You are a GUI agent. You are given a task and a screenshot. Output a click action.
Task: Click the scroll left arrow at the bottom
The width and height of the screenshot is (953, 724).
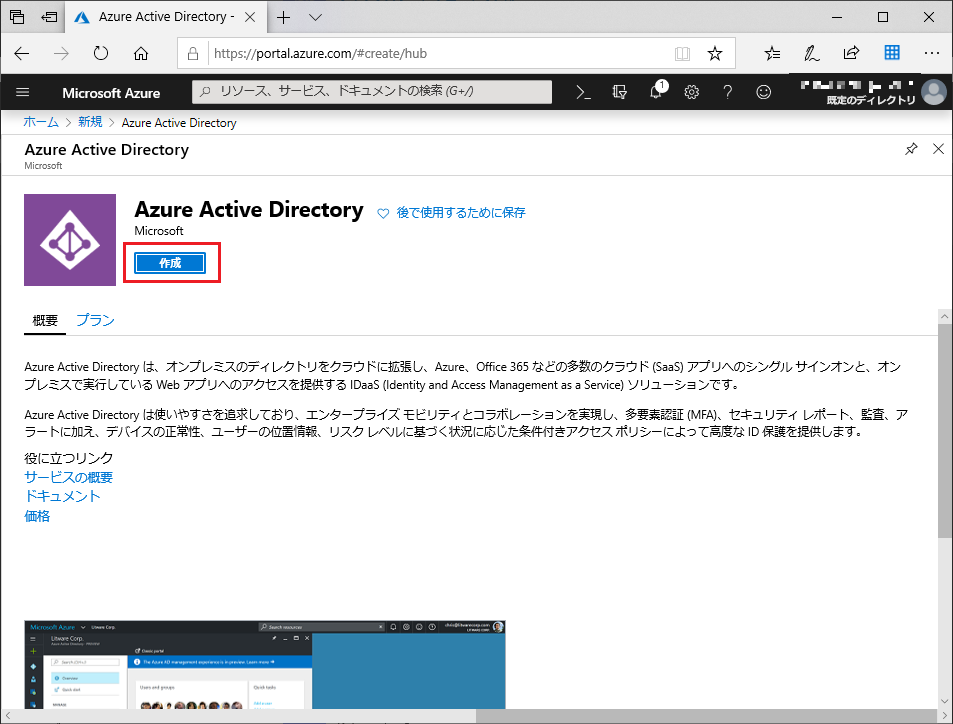(7, 716)
